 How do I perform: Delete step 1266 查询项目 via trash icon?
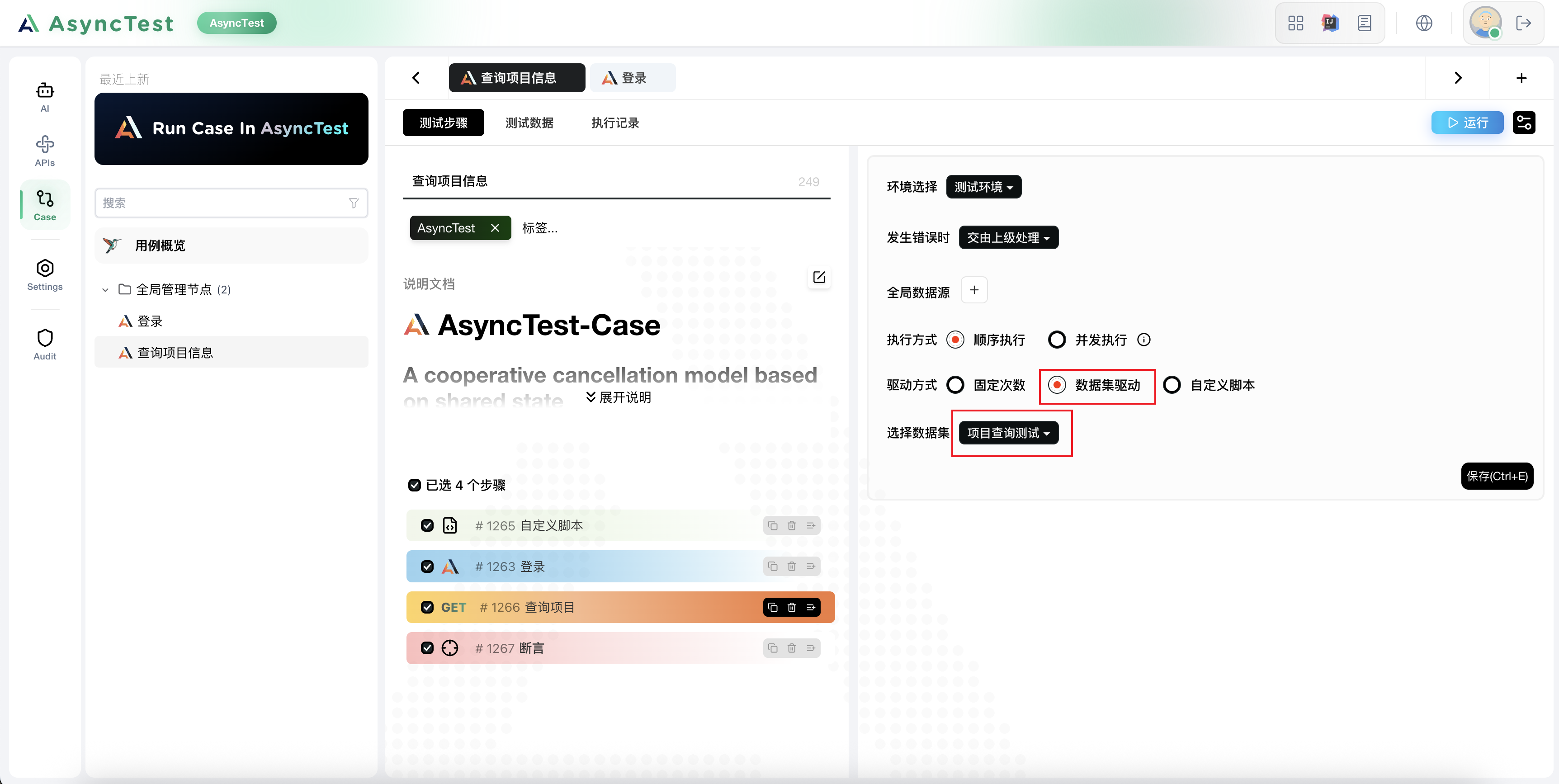(792, 607)
